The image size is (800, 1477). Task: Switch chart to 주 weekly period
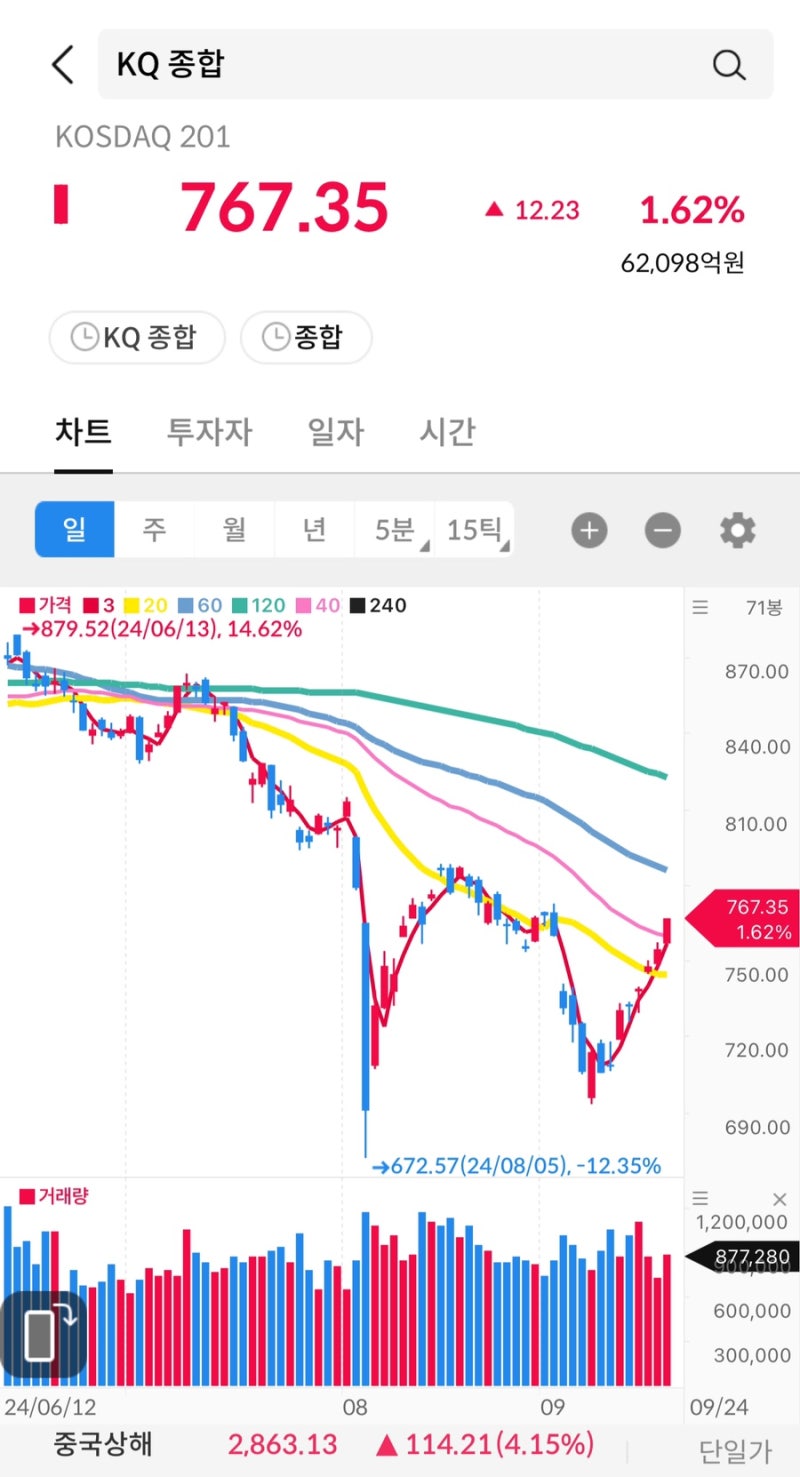tap(154, 529)
